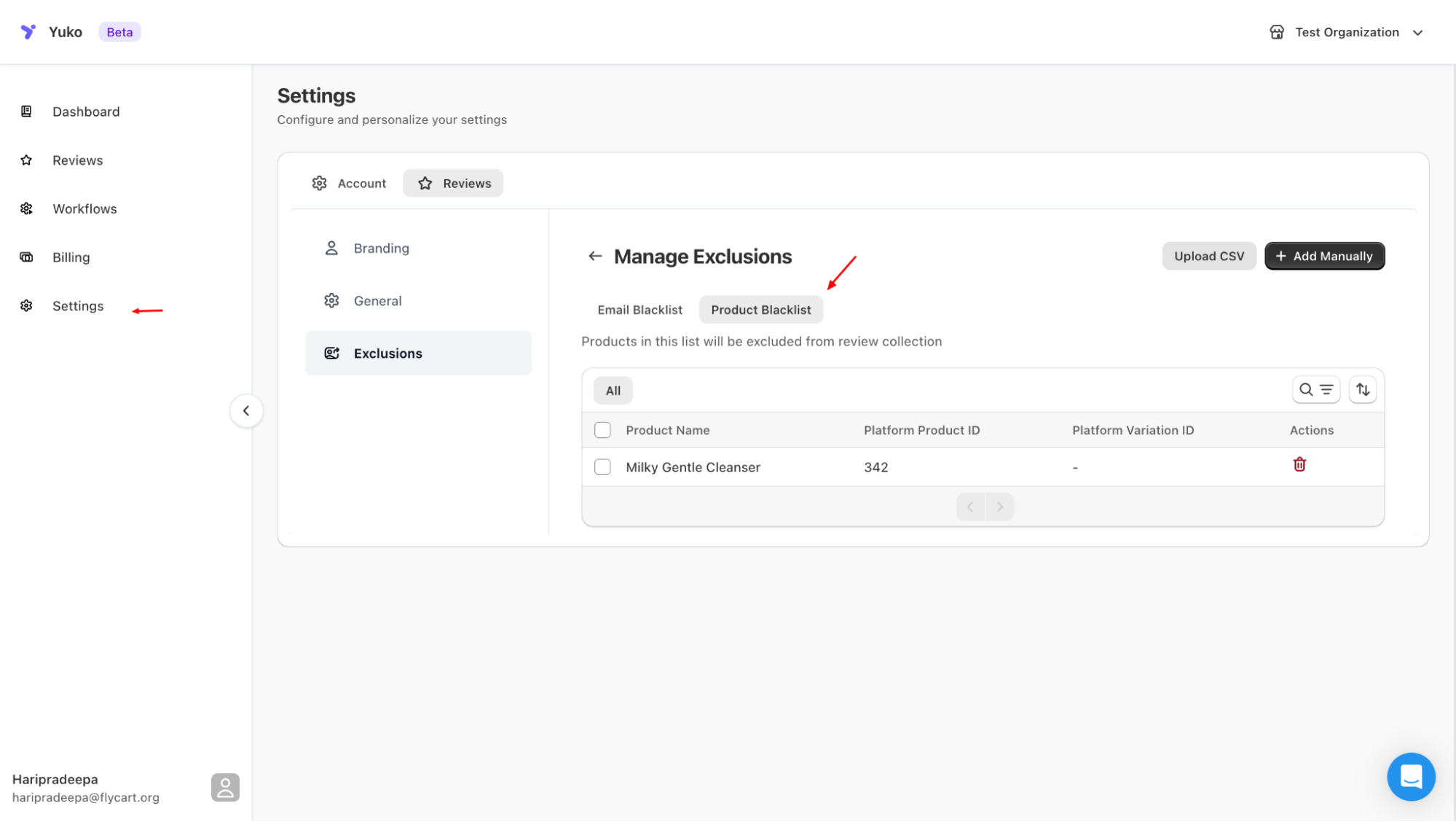Go back using arrow beside Manage Exclusions

(x=595, y=257)
